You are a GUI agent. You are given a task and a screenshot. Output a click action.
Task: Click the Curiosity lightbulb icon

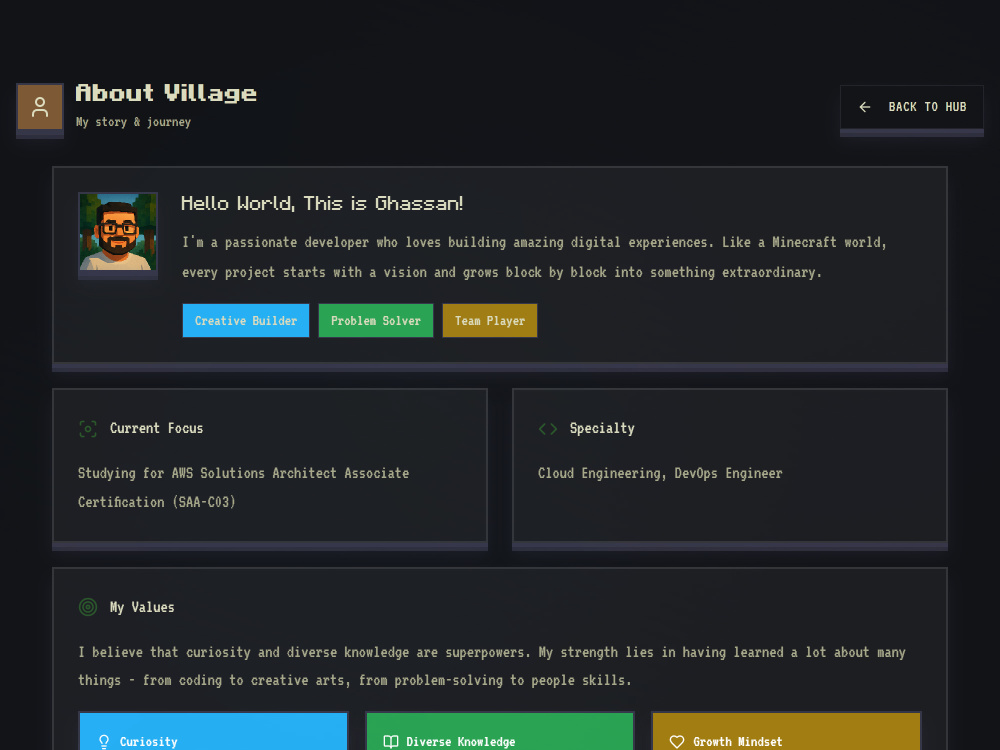[x=104, y=742]
